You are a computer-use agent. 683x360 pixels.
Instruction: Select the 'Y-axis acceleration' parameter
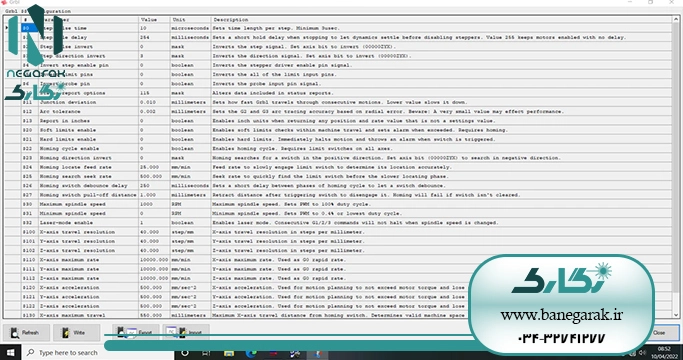click(88, 297)
